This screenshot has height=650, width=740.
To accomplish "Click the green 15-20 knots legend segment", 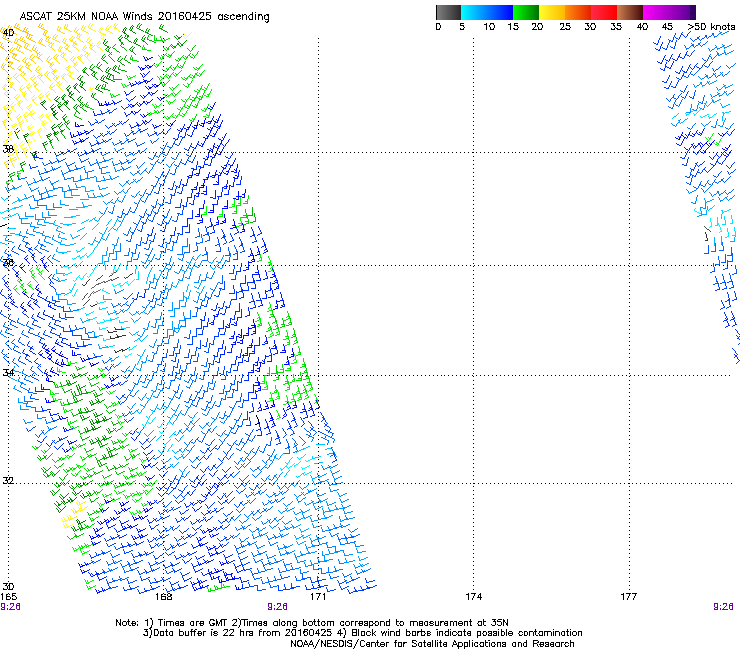I will pos(526,12).
